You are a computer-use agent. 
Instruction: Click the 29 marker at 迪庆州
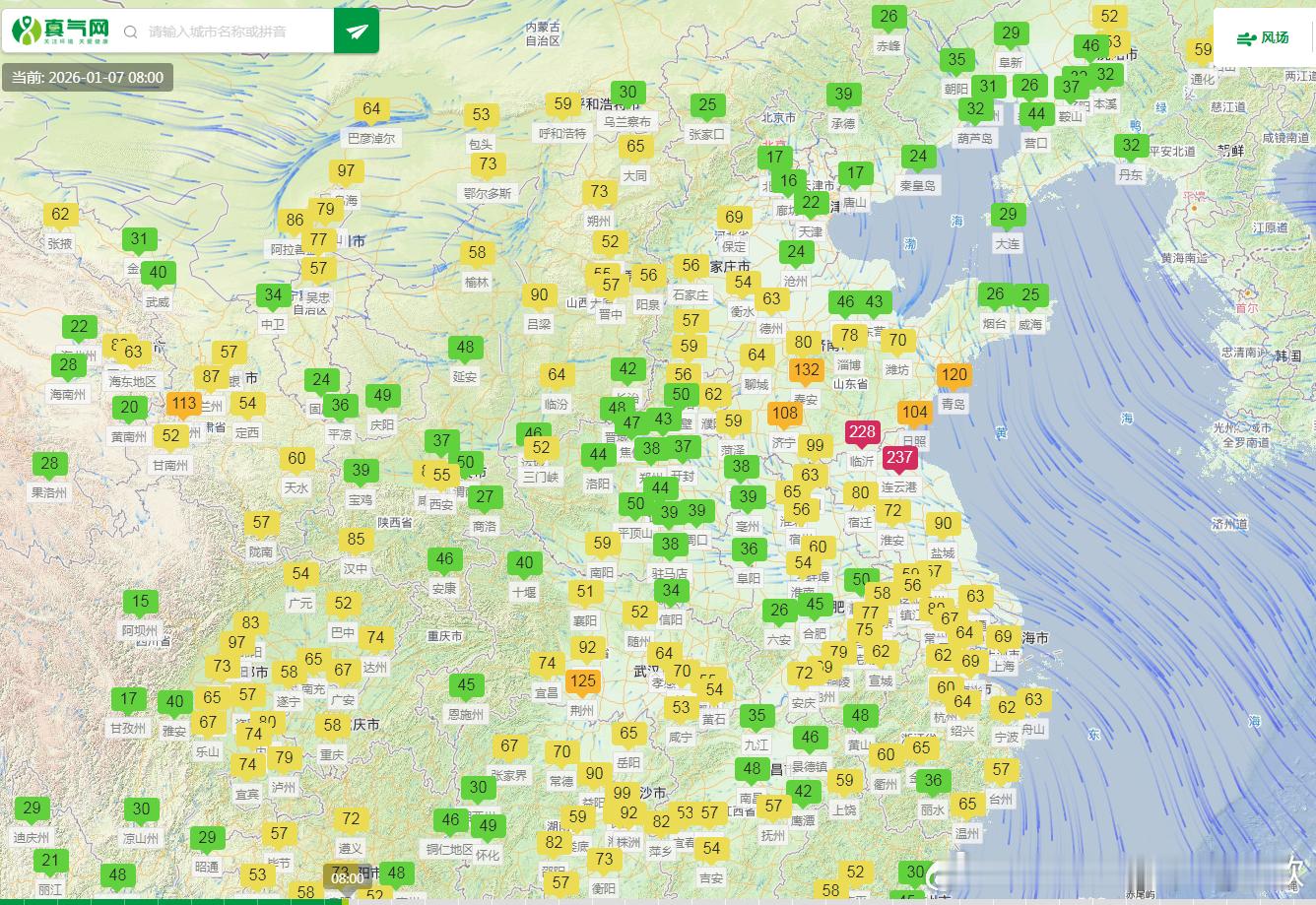tap(32, 809)
